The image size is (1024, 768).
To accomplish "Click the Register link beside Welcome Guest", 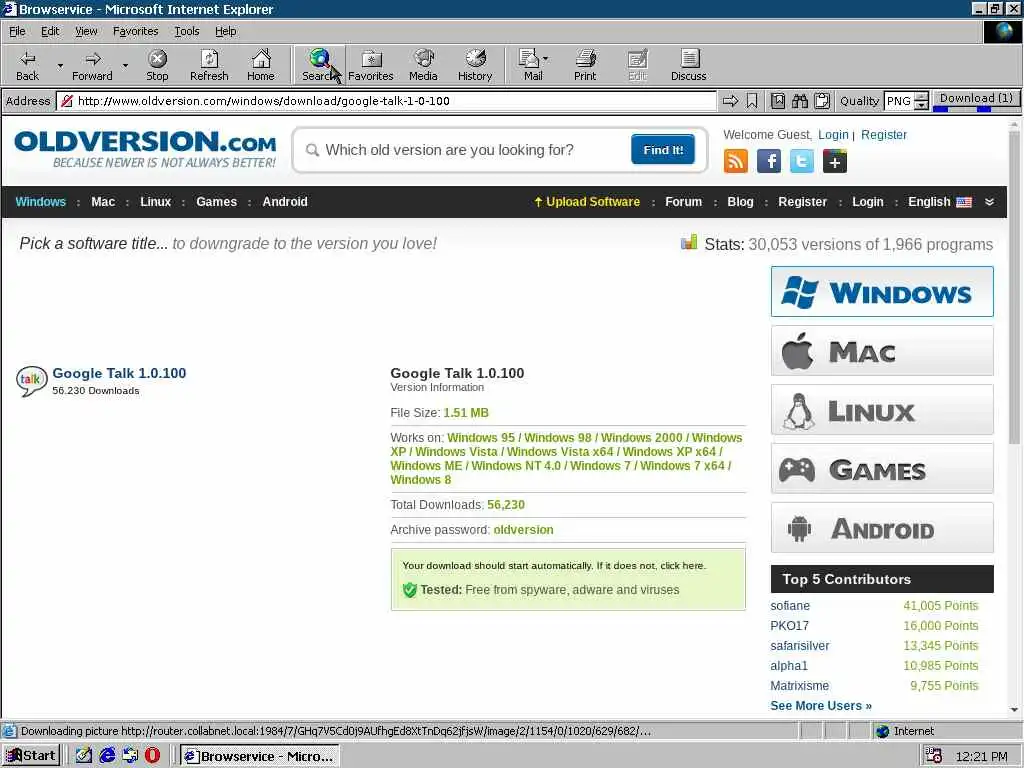I will 884,135.
